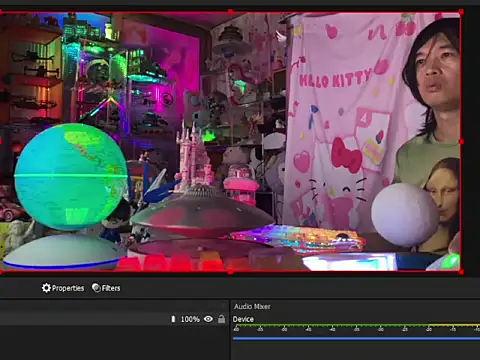Open the Filters dialog for the source
This screenshot has width=480, height=360.
[x=106, y=288]
